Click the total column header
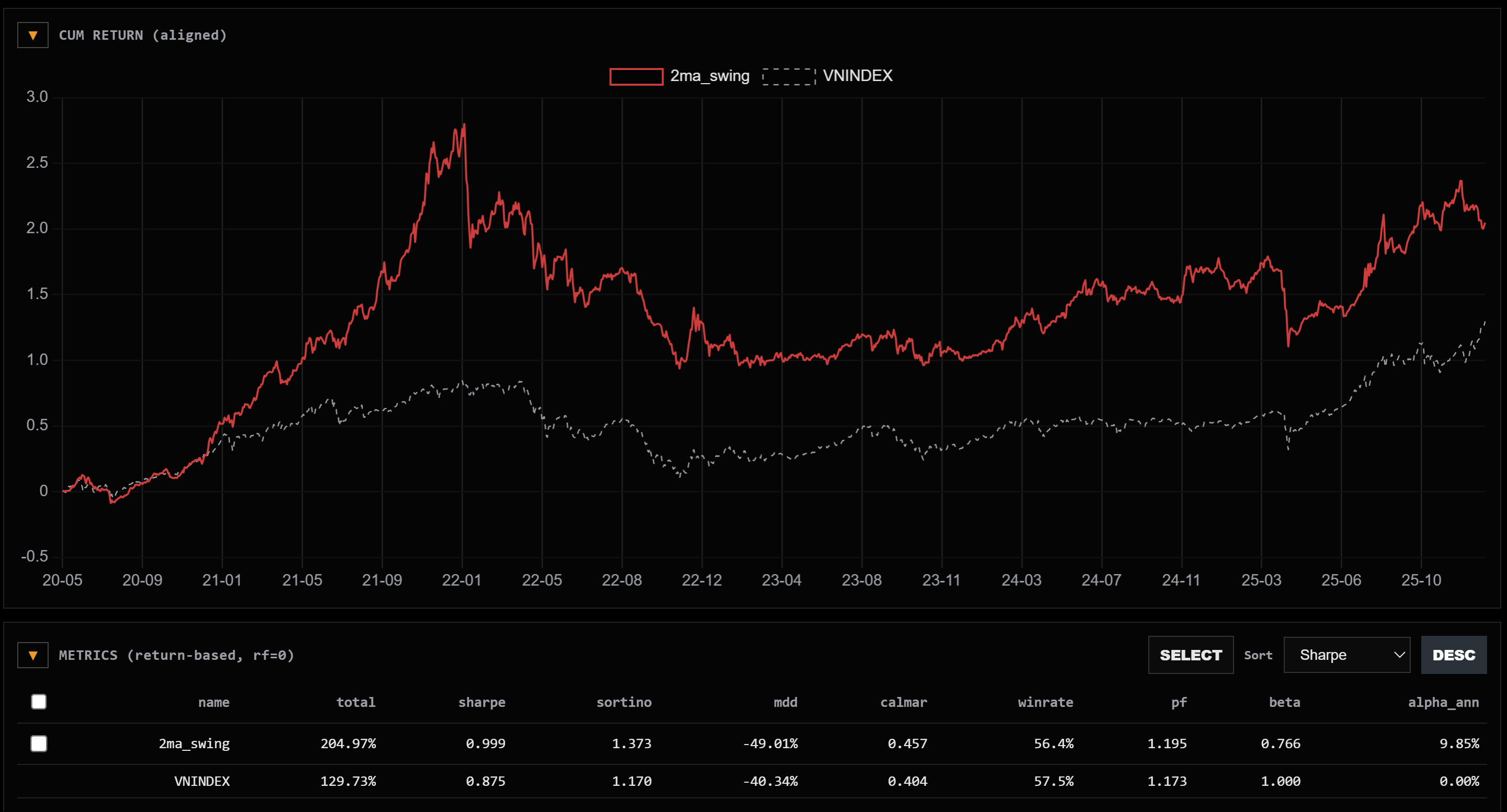This screenshot has height=812, width=1507. (356, 702)
